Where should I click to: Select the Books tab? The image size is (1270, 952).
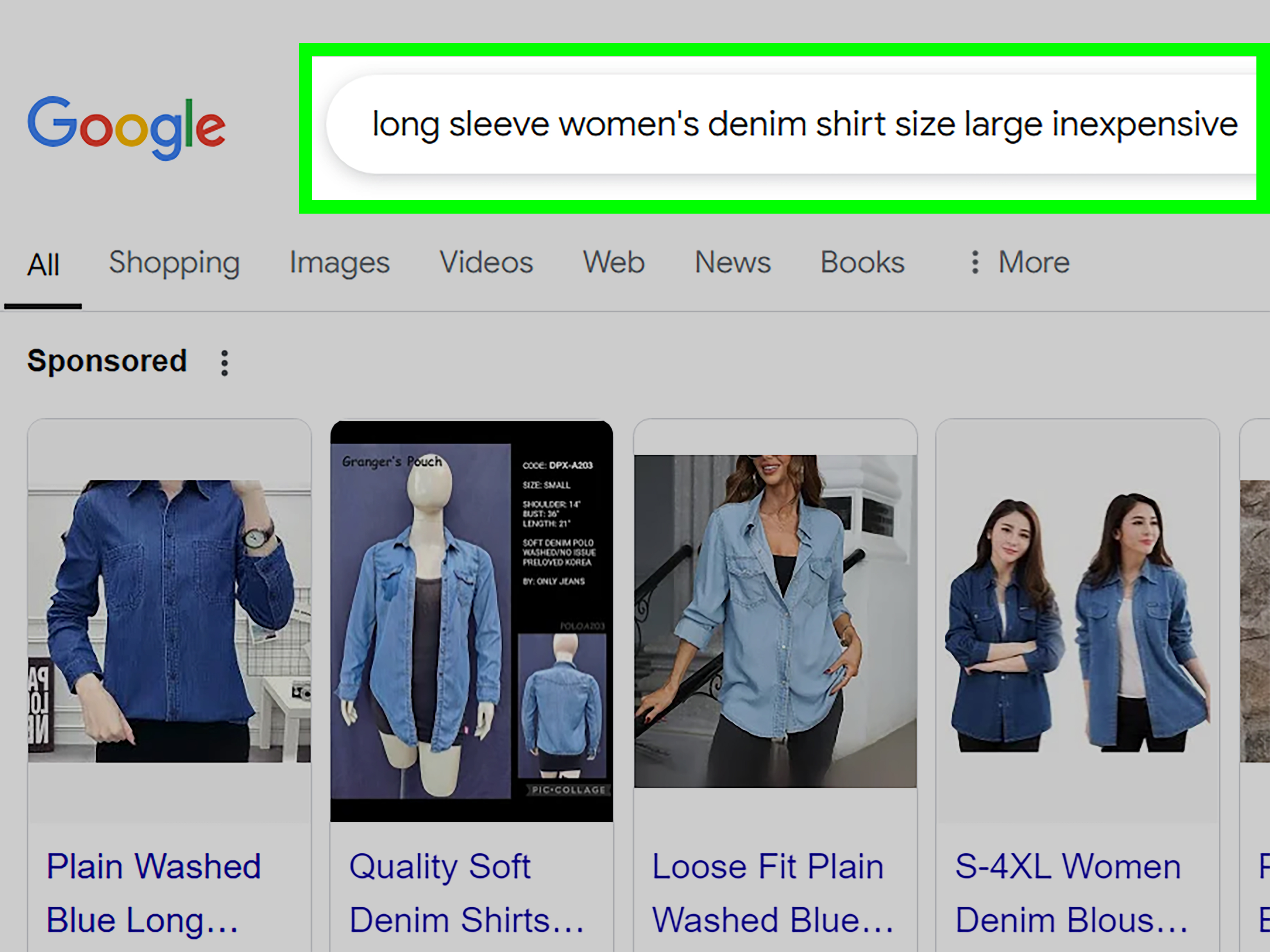point(861,262)
